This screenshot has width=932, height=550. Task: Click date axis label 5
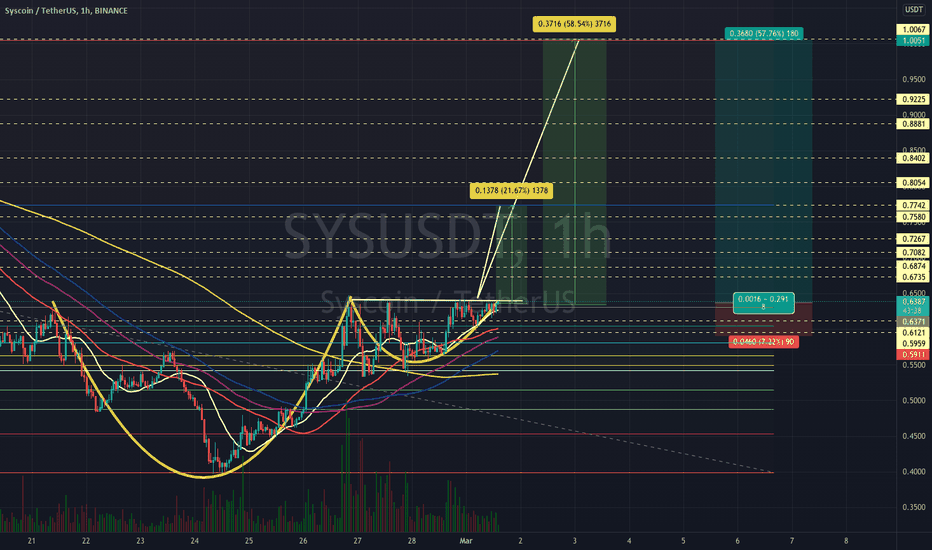(683, 540)
